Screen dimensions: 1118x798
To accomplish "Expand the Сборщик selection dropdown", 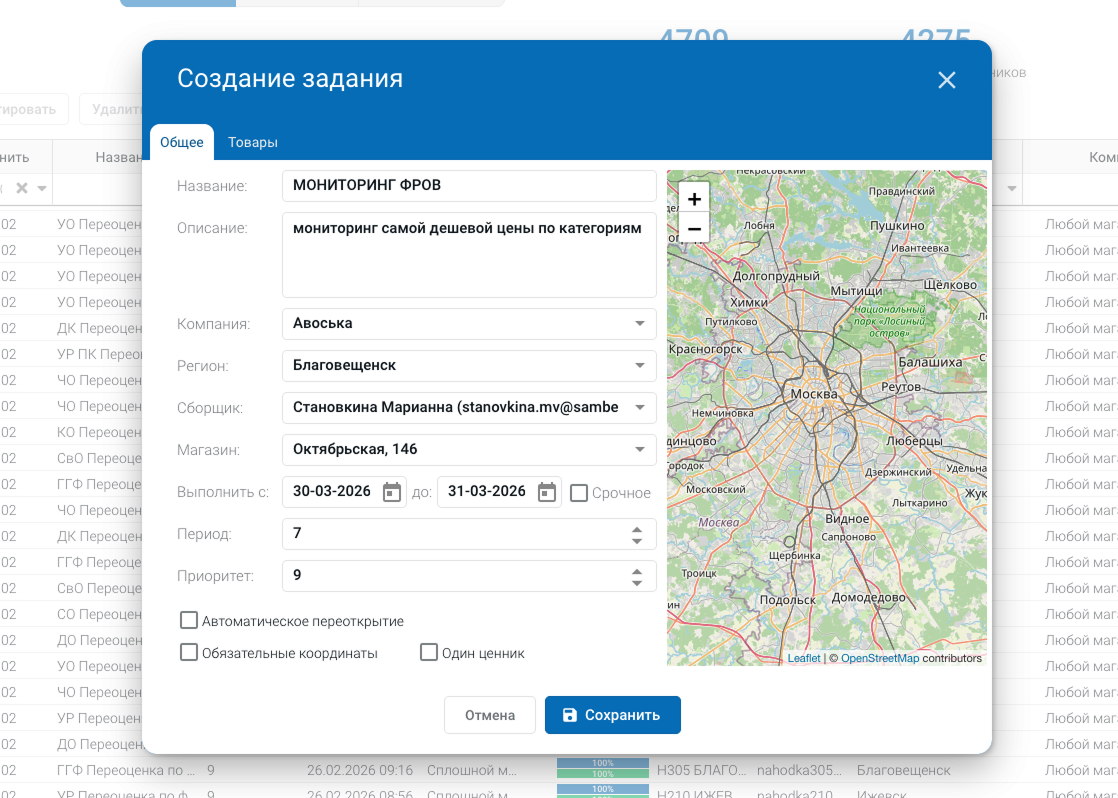I will click(640, 408).
